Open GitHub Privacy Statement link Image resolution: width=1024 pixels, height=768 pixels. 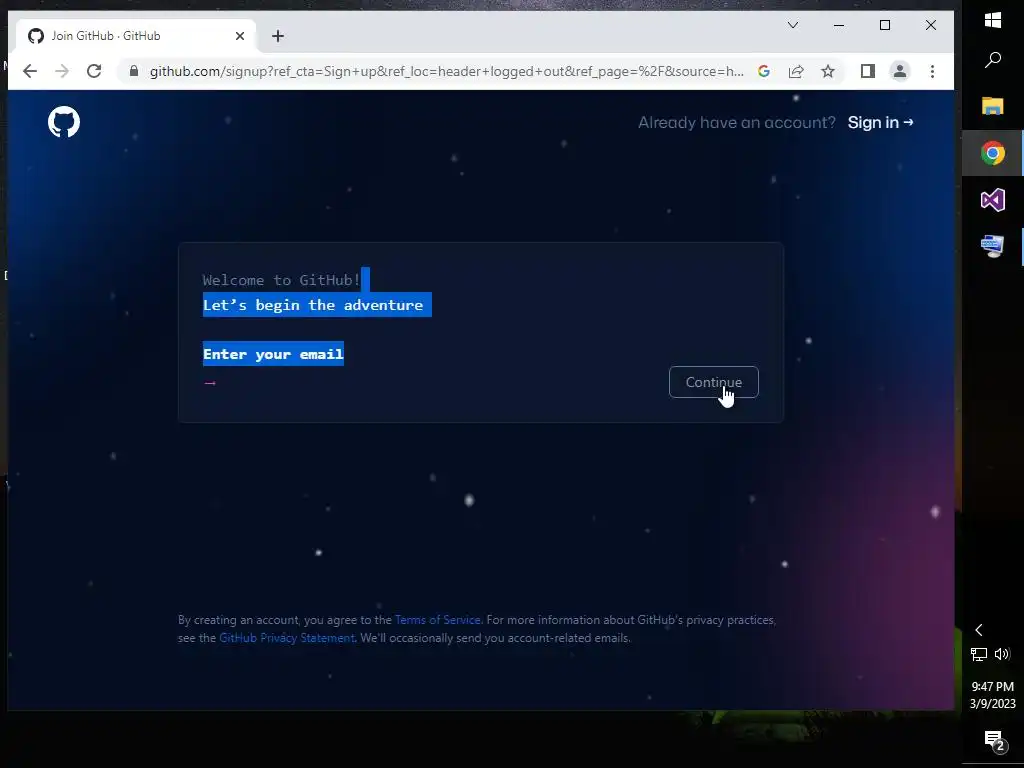287,638
